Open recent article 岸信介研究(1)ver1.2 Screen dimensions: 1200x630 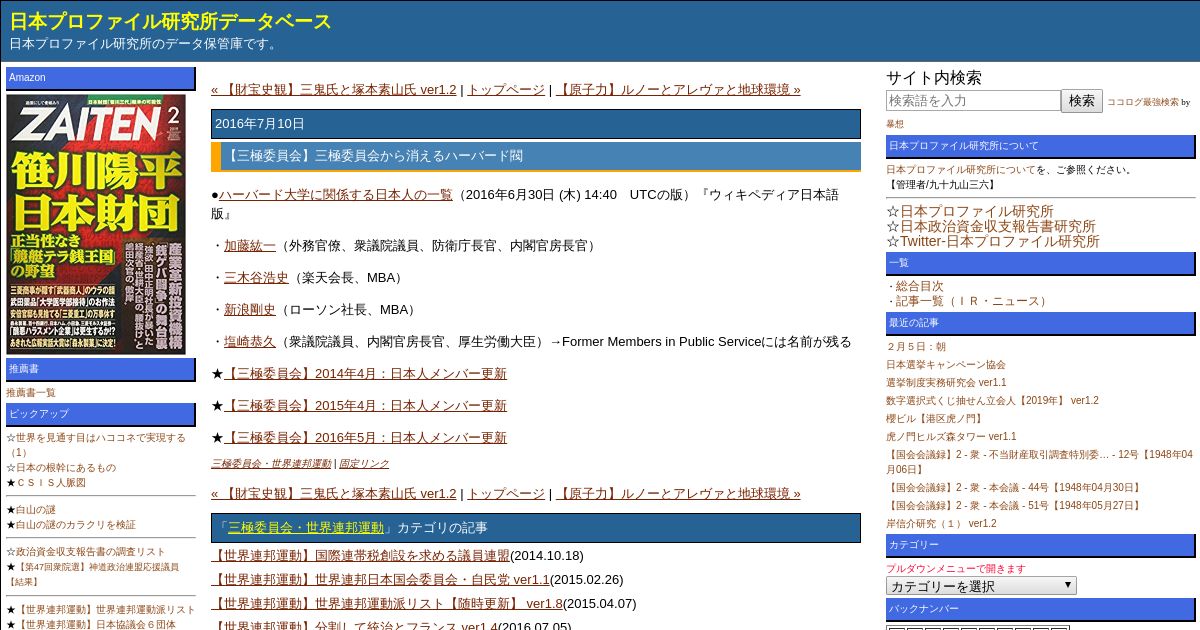pyautogui.click(x=941, y=523)
